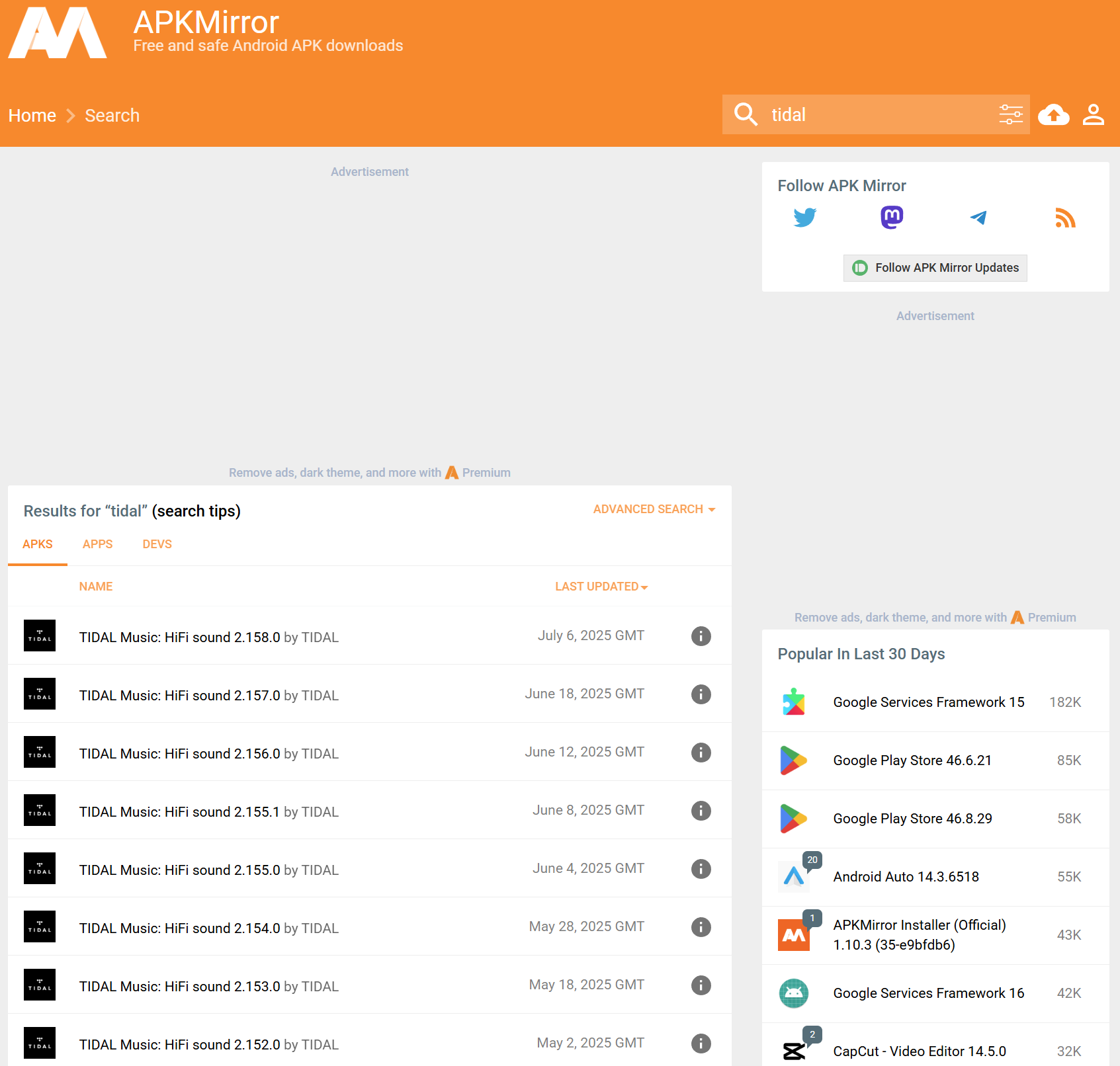Show info for TIDAL 2.158.0

coord(701,636)
